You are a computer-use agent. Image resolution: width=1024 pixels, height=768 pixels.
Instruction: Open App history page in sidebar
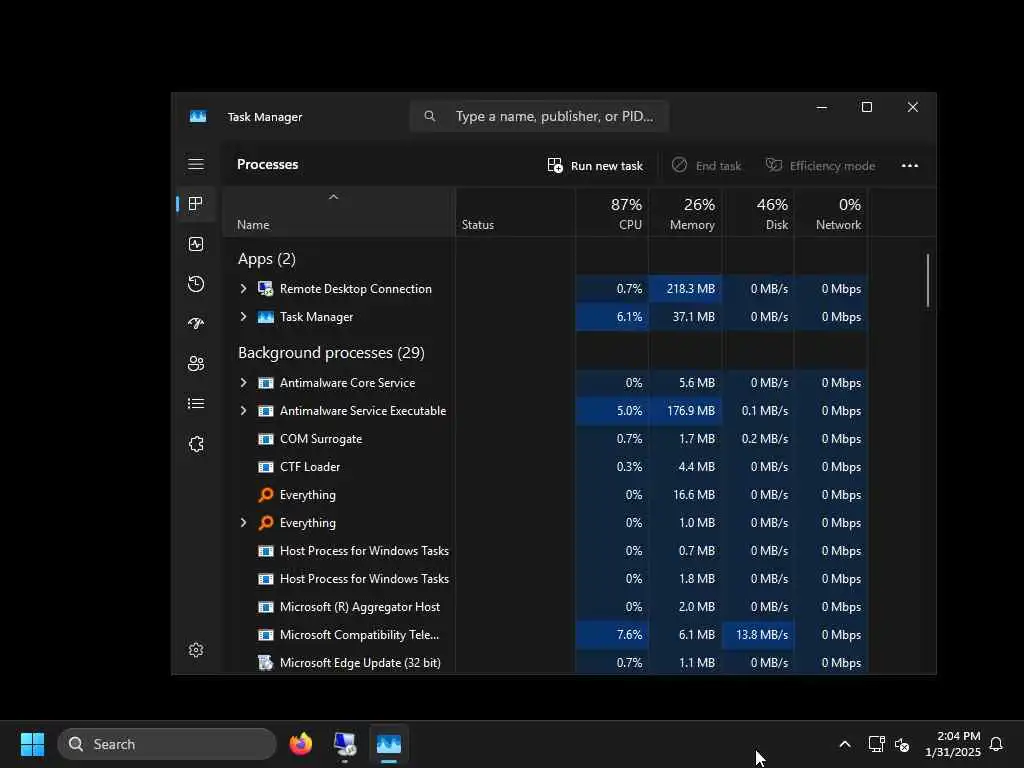pos(196,284)
